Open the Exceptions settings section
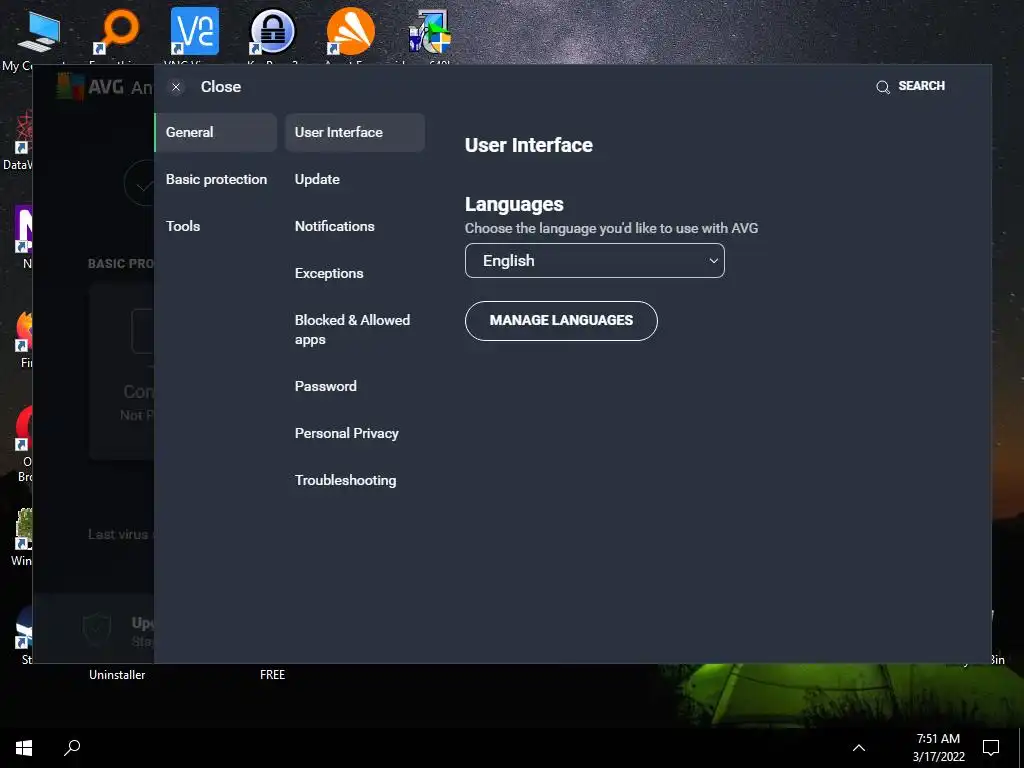The width and height of the screenshot is (1024, 768). [x=328, y=273]
